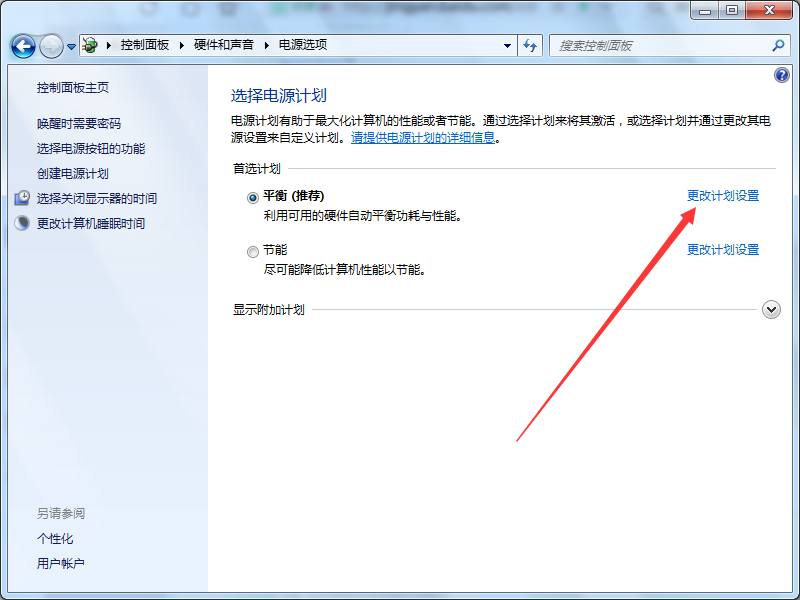Viewport: 800px width, 600px height.
Task: Open help with the question mark icon
Action: click(x=782, y=76)
